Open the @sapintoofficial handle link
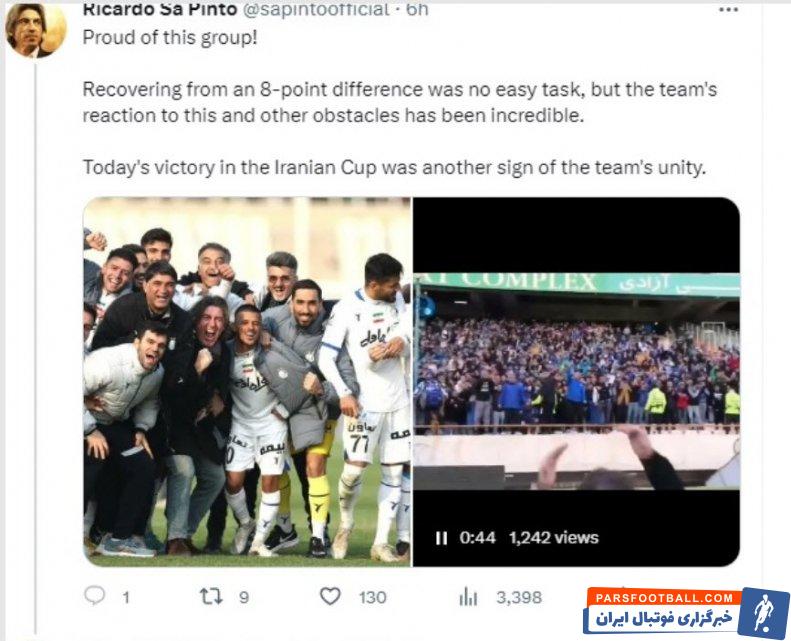The height and width of the screenshot is (641, 791). (x=317, y=9)
